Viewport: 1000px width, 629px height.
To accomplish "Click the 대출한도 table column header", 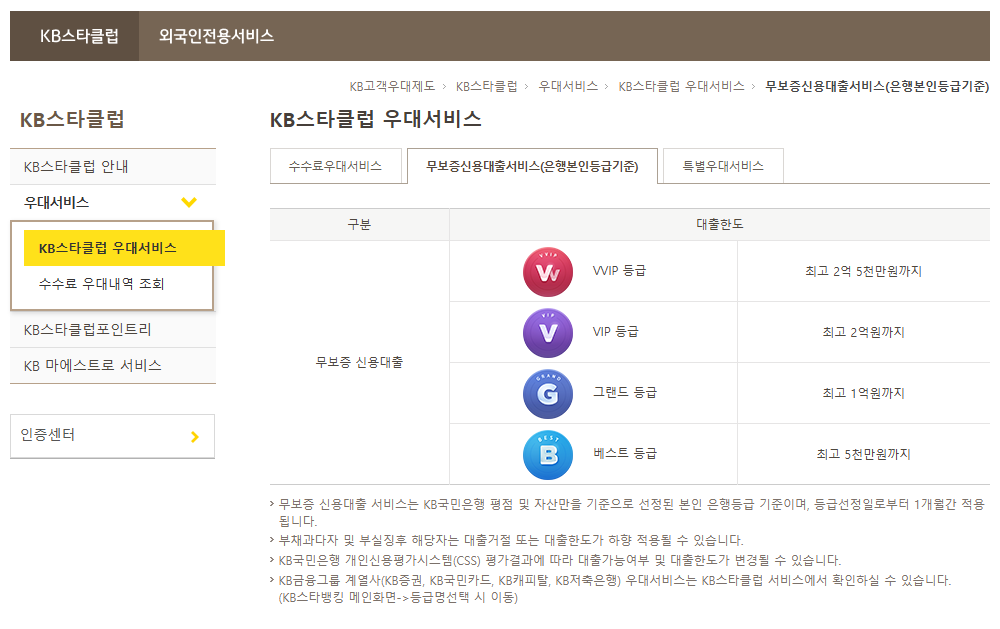I will [719, 224].
